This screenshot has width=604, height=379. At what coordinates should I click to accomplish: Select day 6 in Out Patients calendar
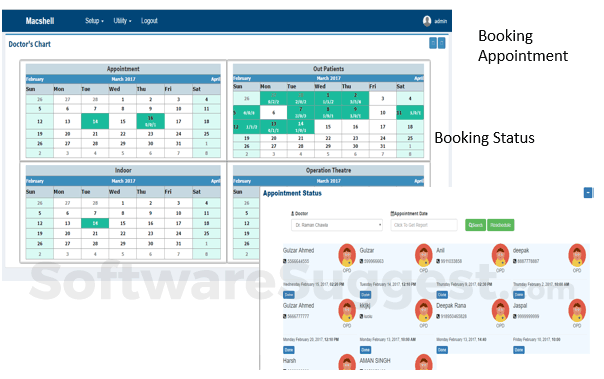click(273, 112)
